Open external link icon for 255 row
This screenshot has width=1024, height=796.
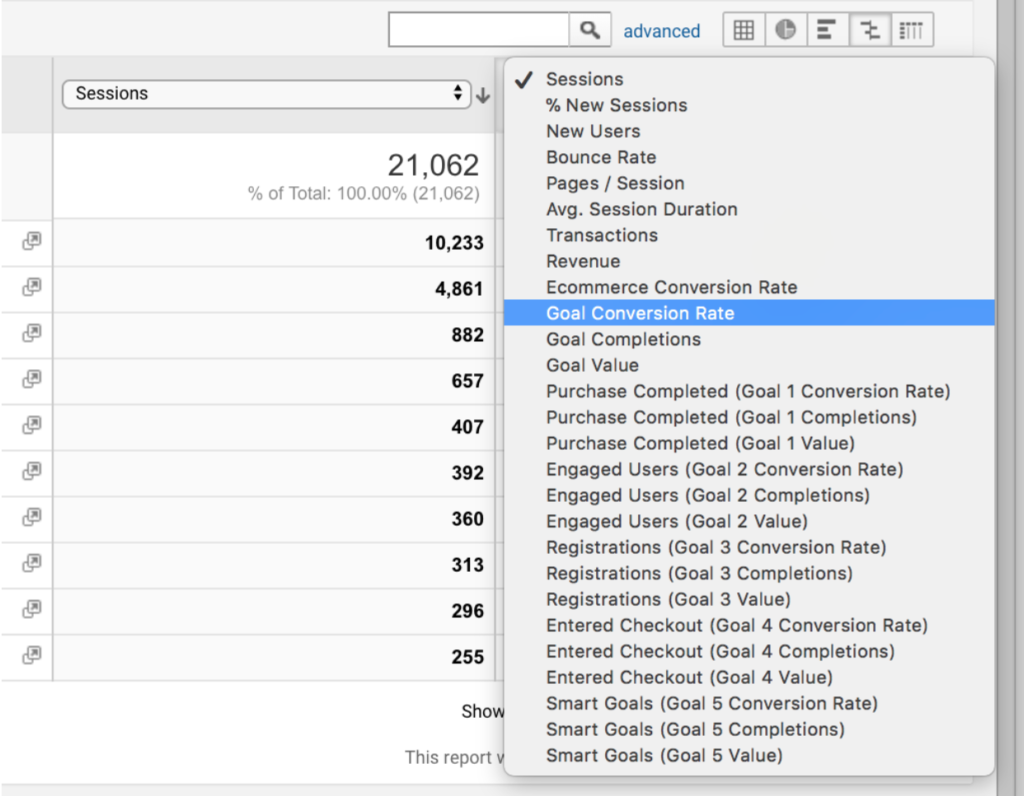pyautogui.click(x=32, y=656)
